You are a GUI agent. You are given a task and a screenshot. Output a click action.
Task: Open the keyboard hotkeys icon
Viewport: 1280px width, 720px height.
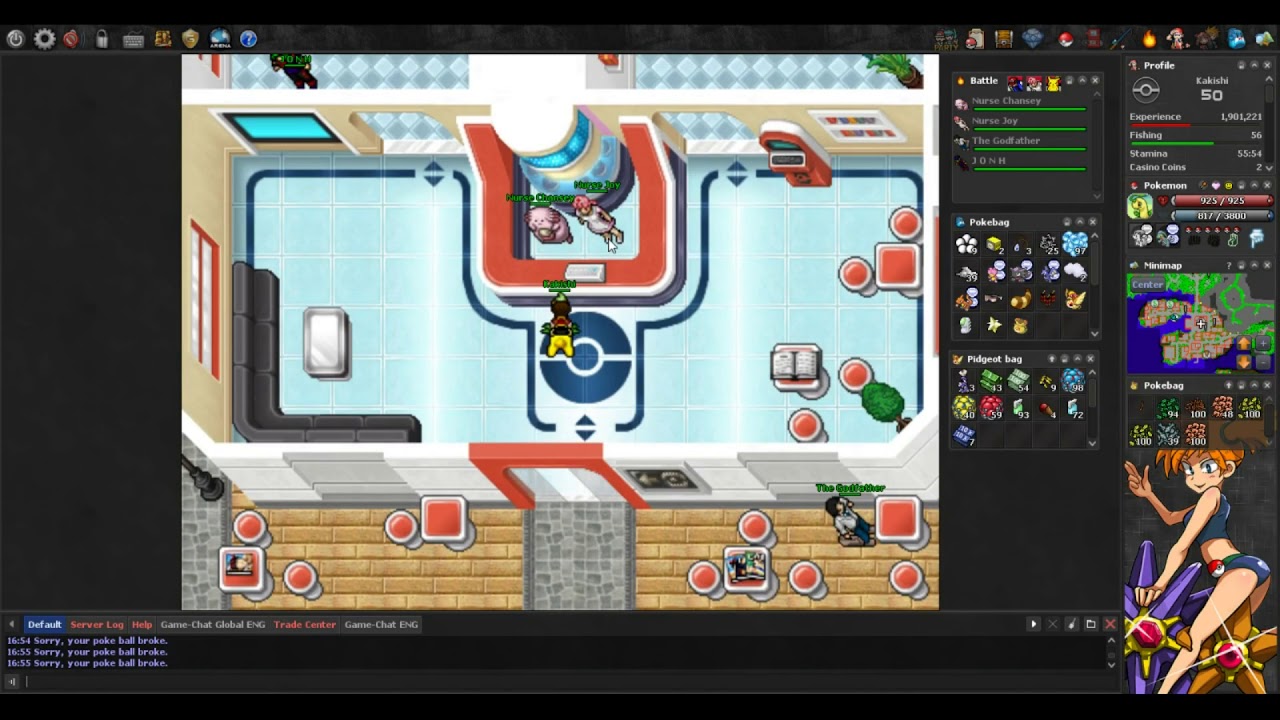(x=133, y=40)
